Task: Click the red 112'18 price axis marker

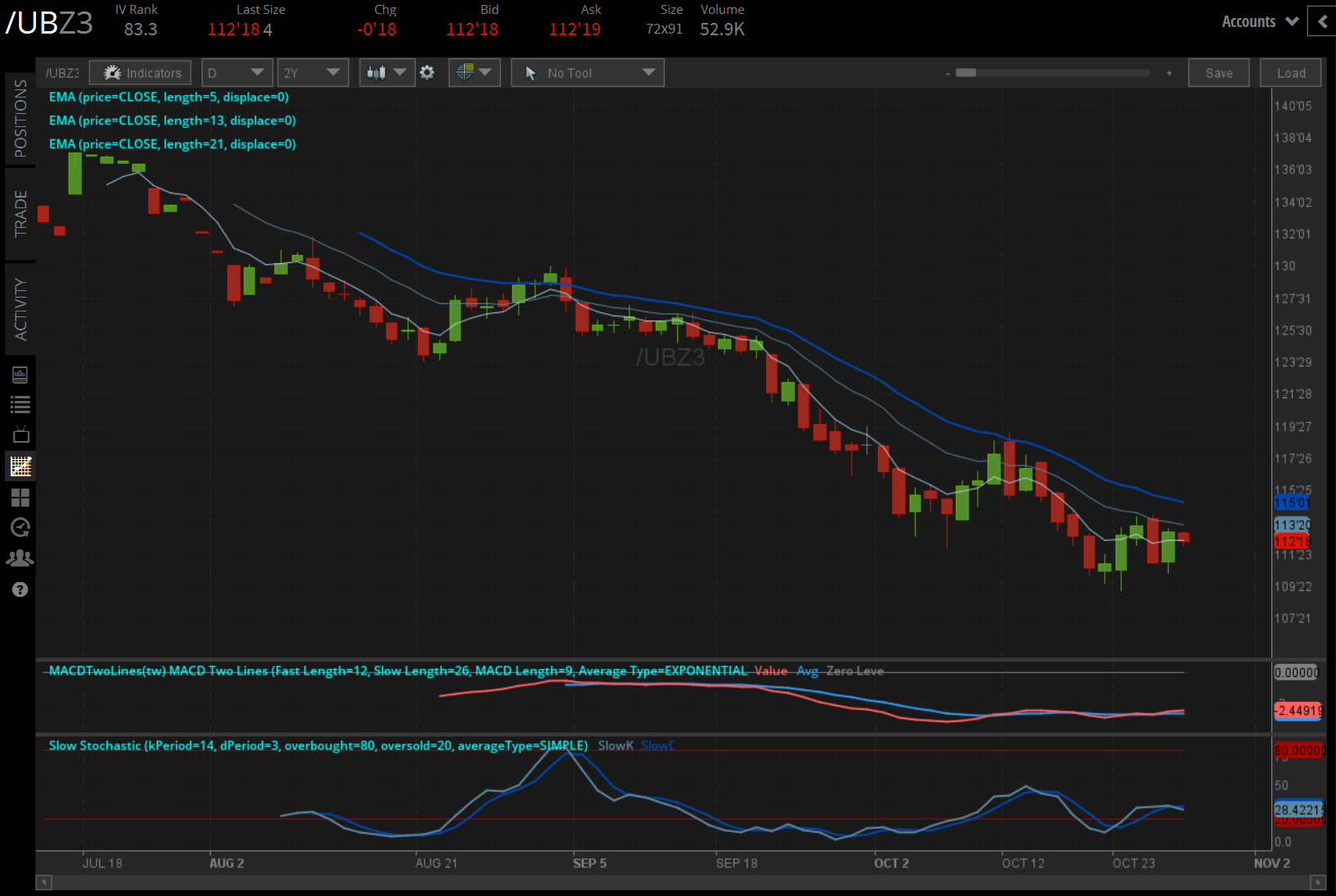Action: tap(1293, 541)
